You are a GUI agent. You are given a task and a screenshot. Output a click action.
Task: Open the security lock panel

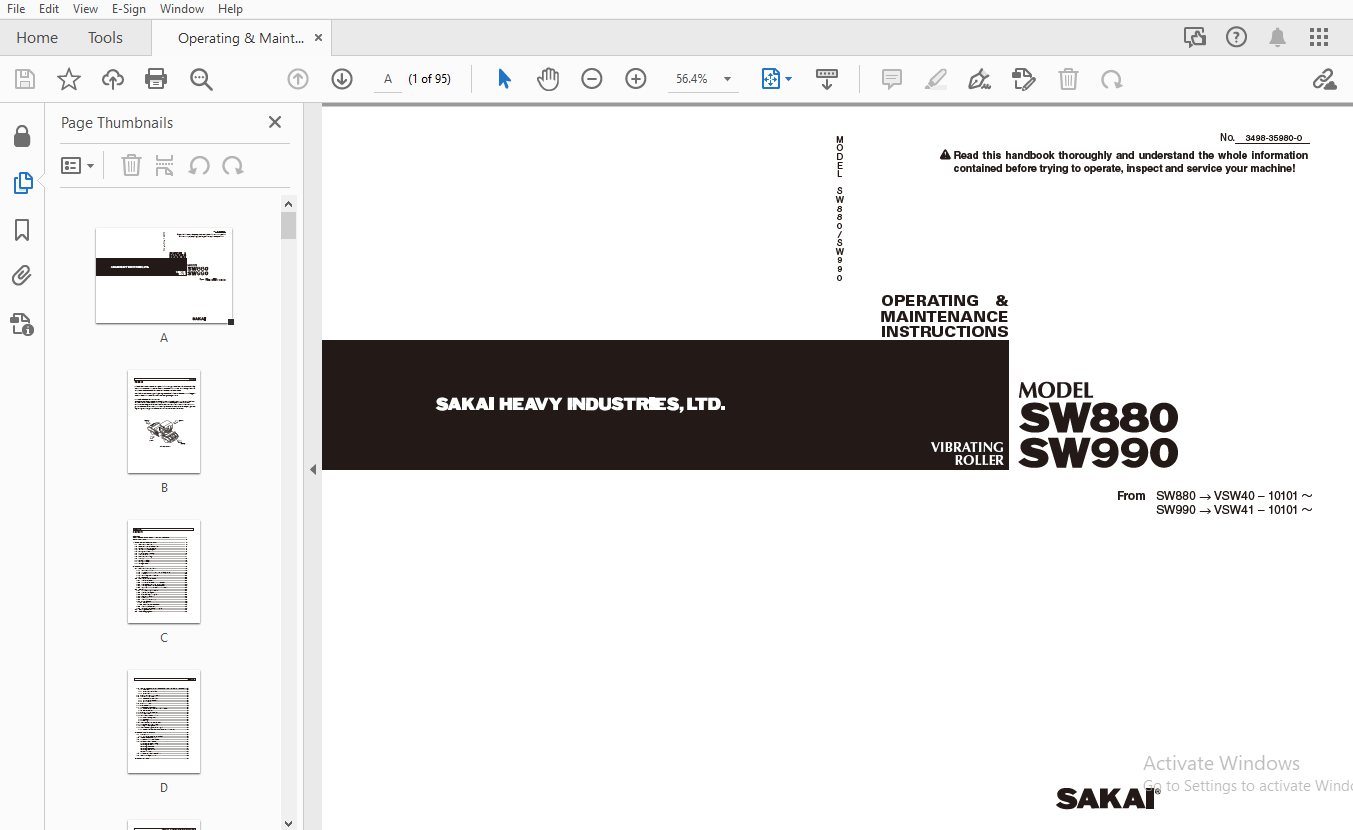(22, 136)
